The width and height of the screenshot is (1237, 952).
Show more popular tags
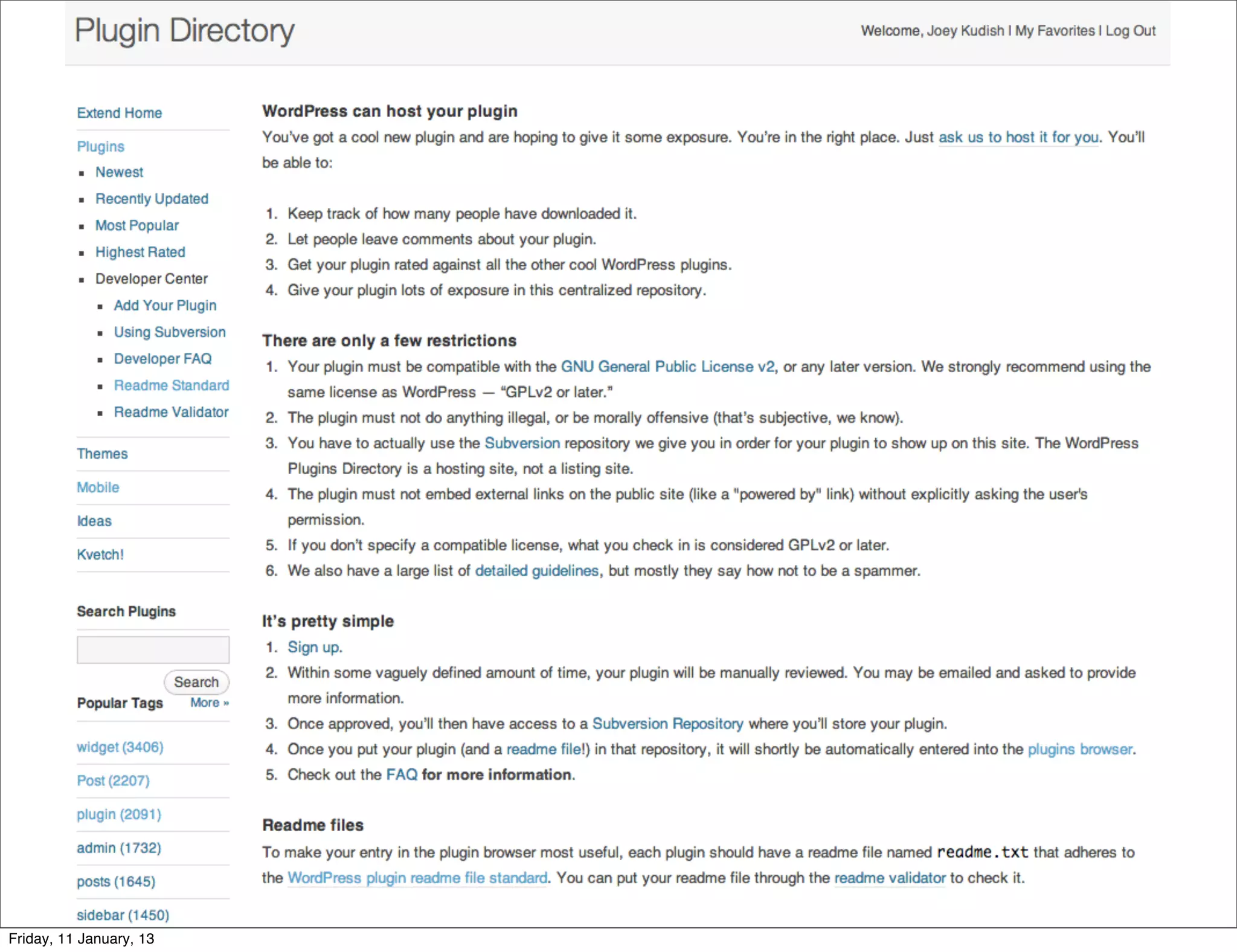click(x=209, y=703)
